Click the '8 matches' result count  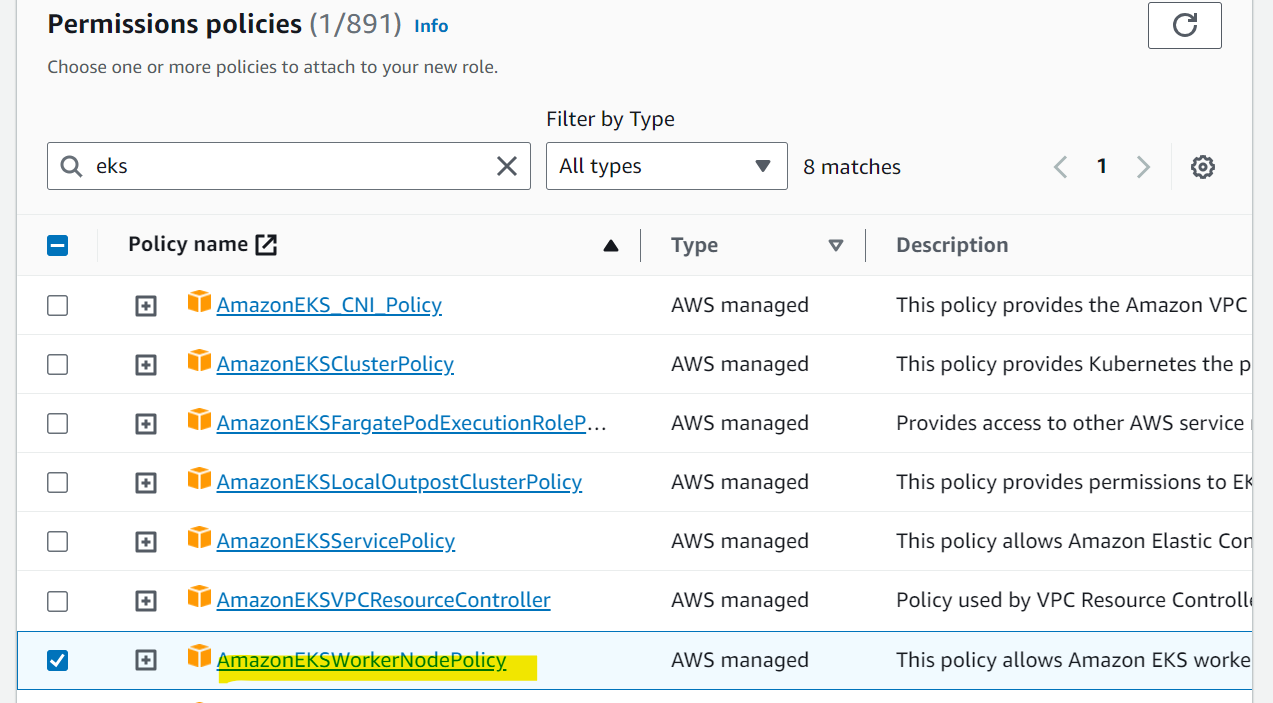point(852,167)
